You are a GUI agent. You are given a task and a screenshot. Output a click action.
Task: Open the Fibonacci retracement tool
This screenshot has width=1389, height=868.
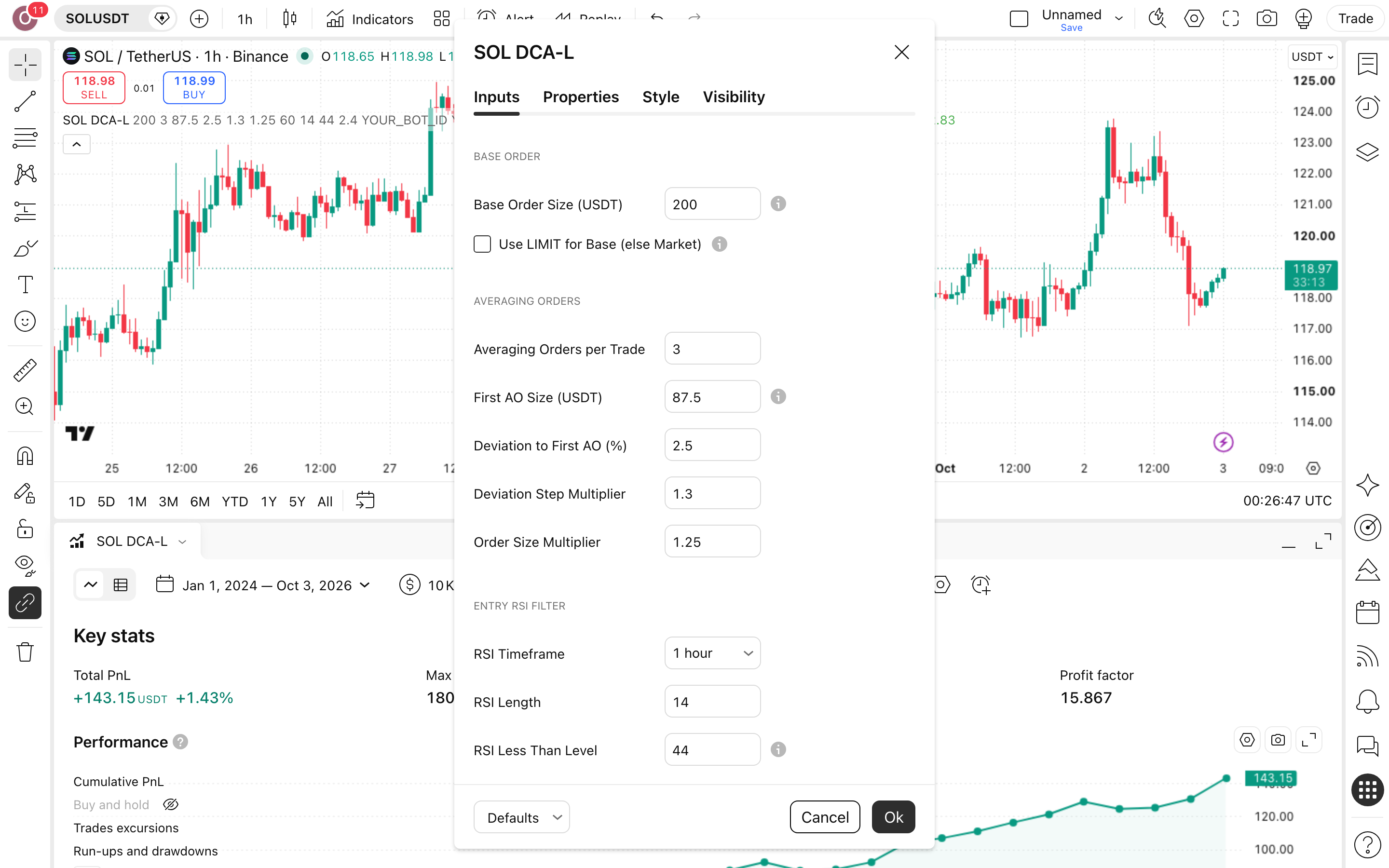[25, 138]
